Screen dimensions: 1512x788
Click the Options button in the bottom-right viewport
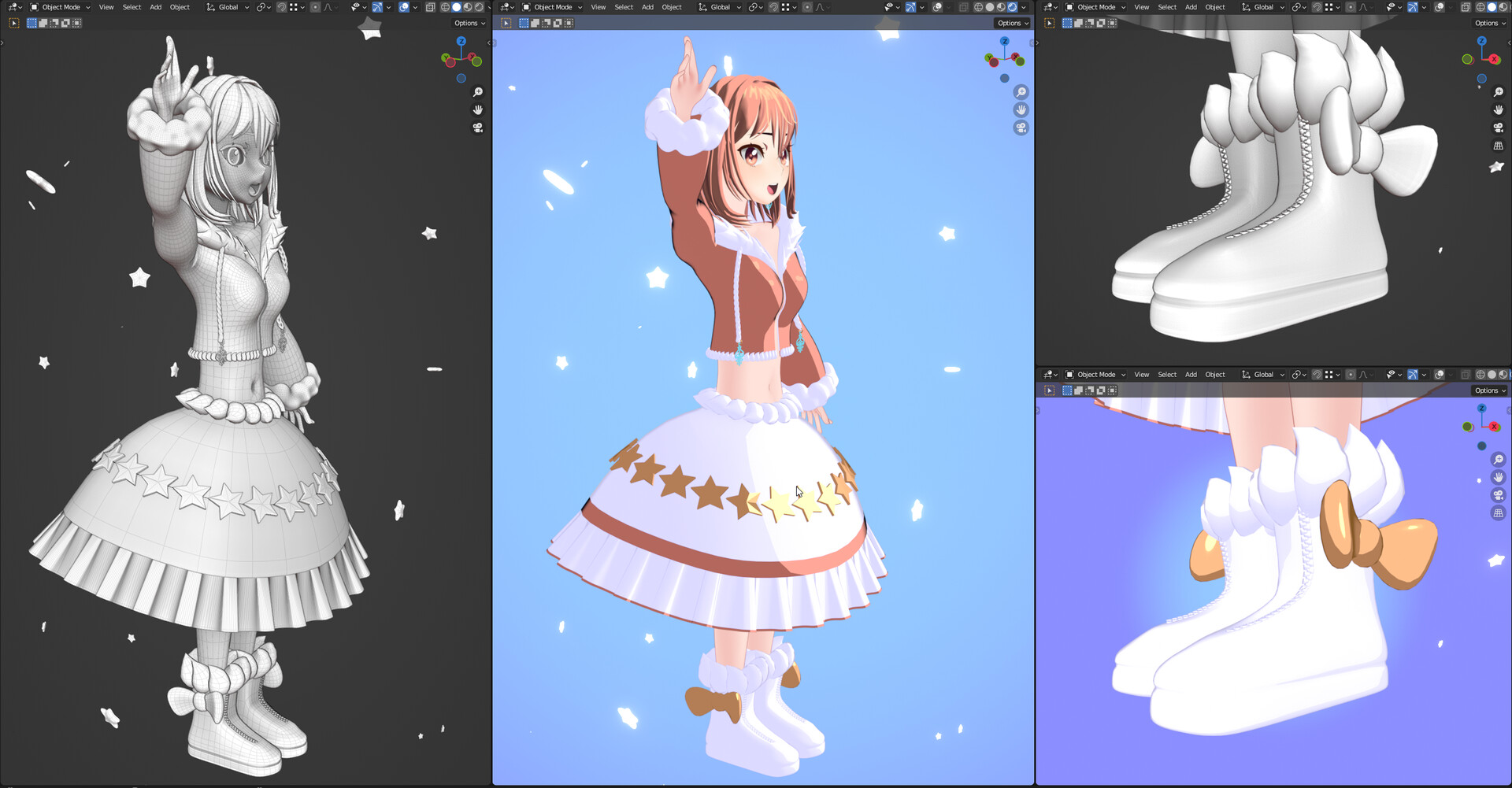pyautogui.click(x=1488, y=390)
